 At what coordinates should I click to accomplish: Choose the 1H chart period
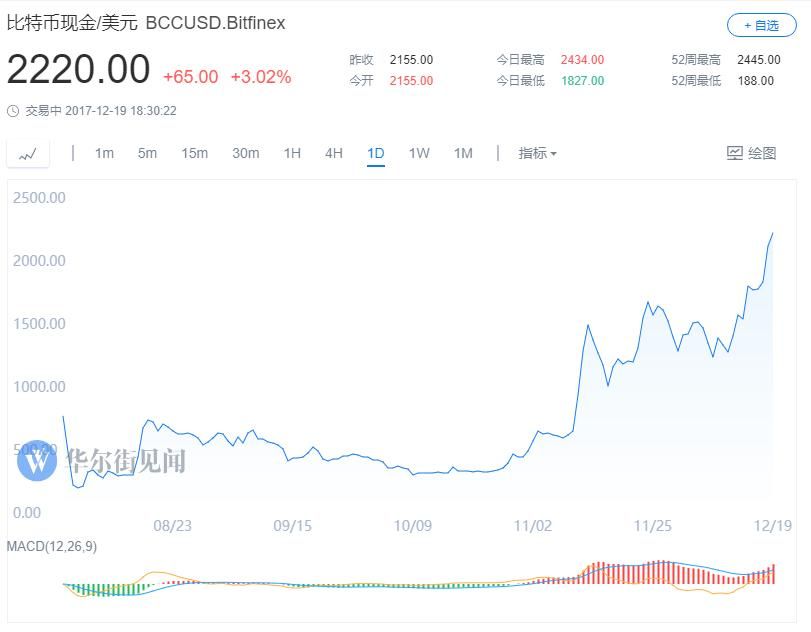[292, 153]
